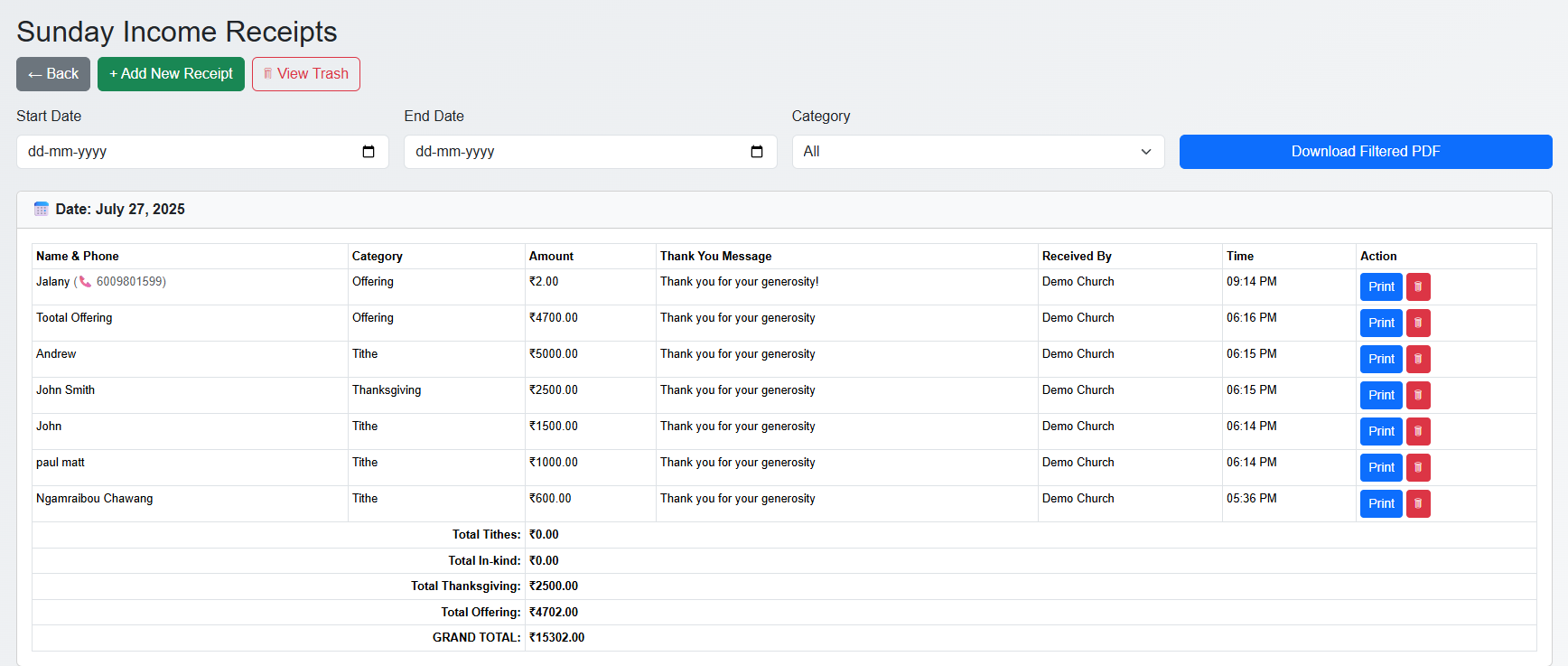Click the Total Thanksgiving ₹2500.00 value

pos(554,586)
